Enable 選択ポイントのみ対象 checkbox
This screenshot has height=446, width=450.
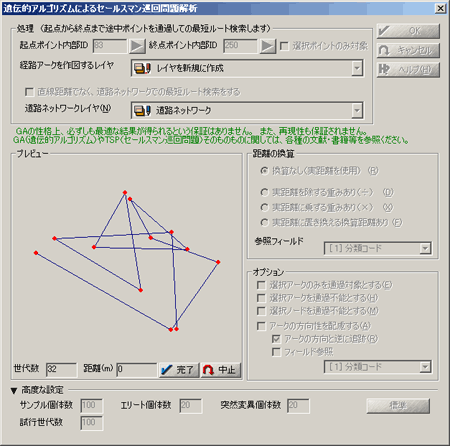[284, 46]
